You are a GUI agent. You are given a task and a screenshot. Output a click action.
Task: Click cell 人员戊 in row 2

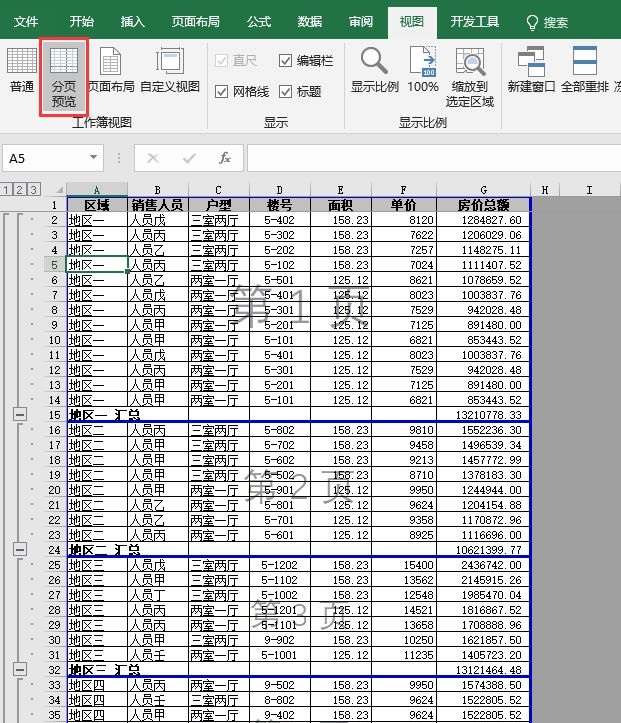[x=158, y=220]
